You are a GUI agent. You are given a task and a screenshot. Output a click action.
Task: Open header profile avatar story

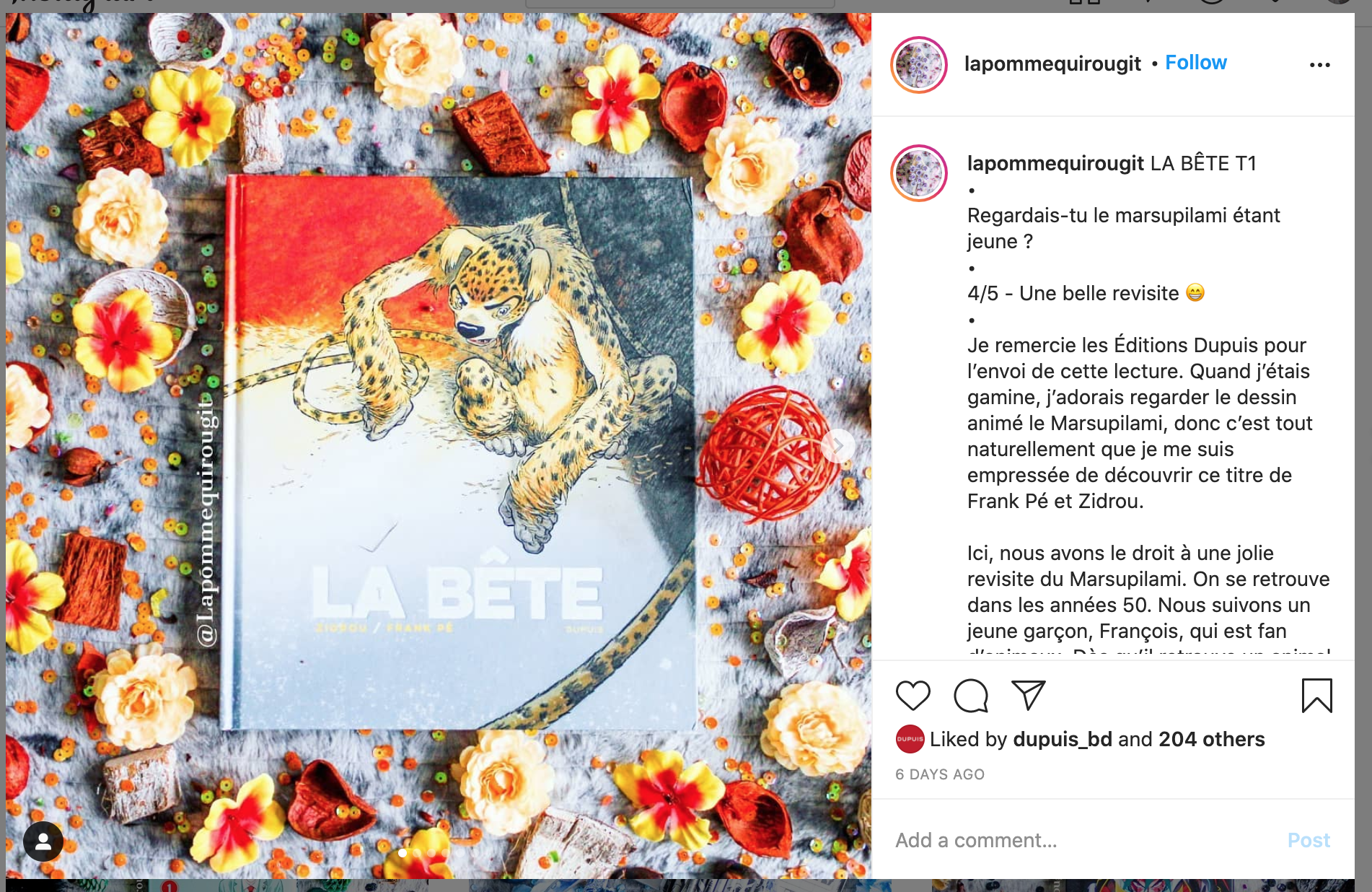click(x=919, y=65)
